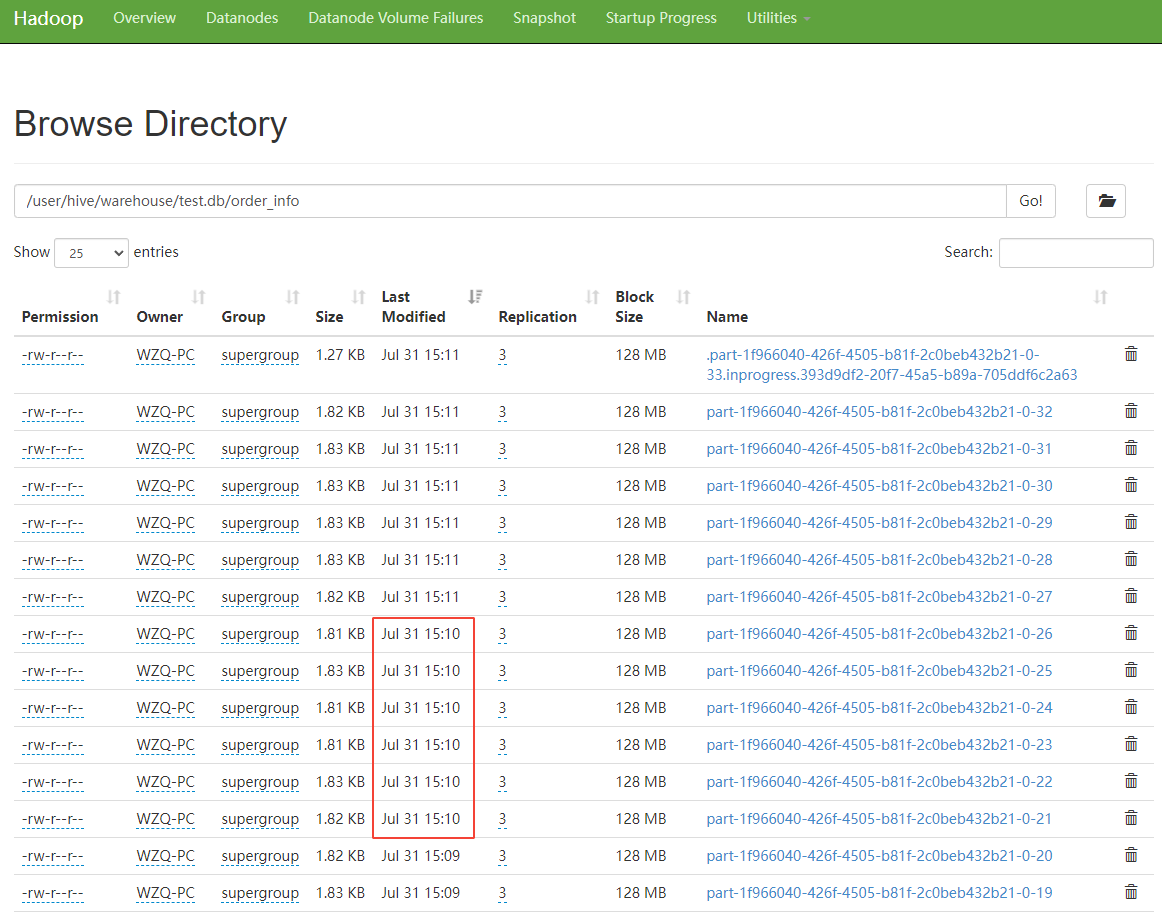Open file part-...-0-22
Screen dimensions: 1162x918
pyautogui.click(x=879, y=782)
